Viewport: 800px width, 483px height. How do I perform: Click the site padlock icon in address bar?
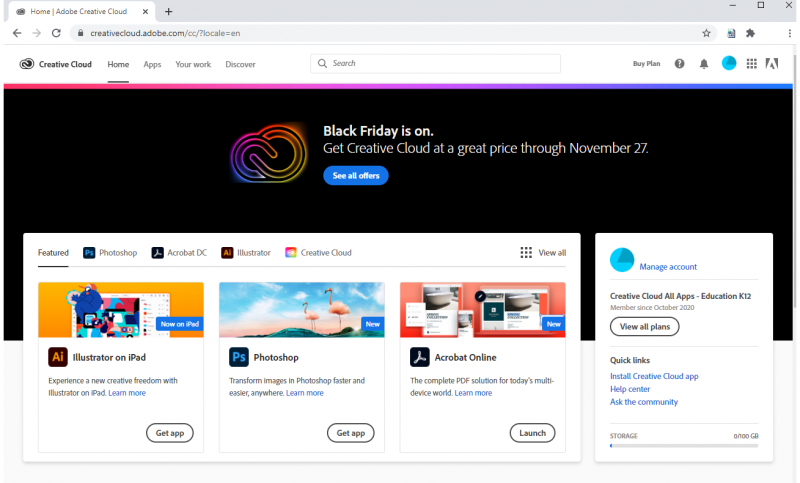pos(80,33)
